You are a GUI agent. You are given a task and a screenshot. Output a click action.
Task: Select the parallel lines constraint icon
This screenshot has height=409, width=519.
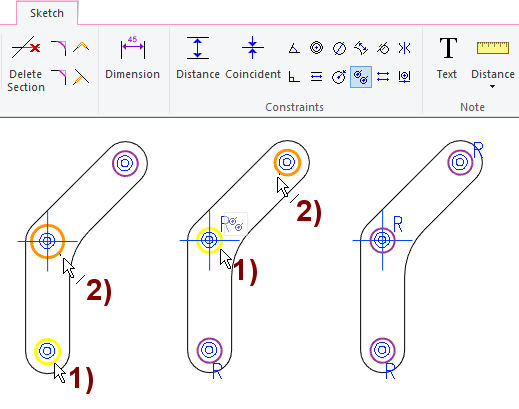[x=316, y=77]
